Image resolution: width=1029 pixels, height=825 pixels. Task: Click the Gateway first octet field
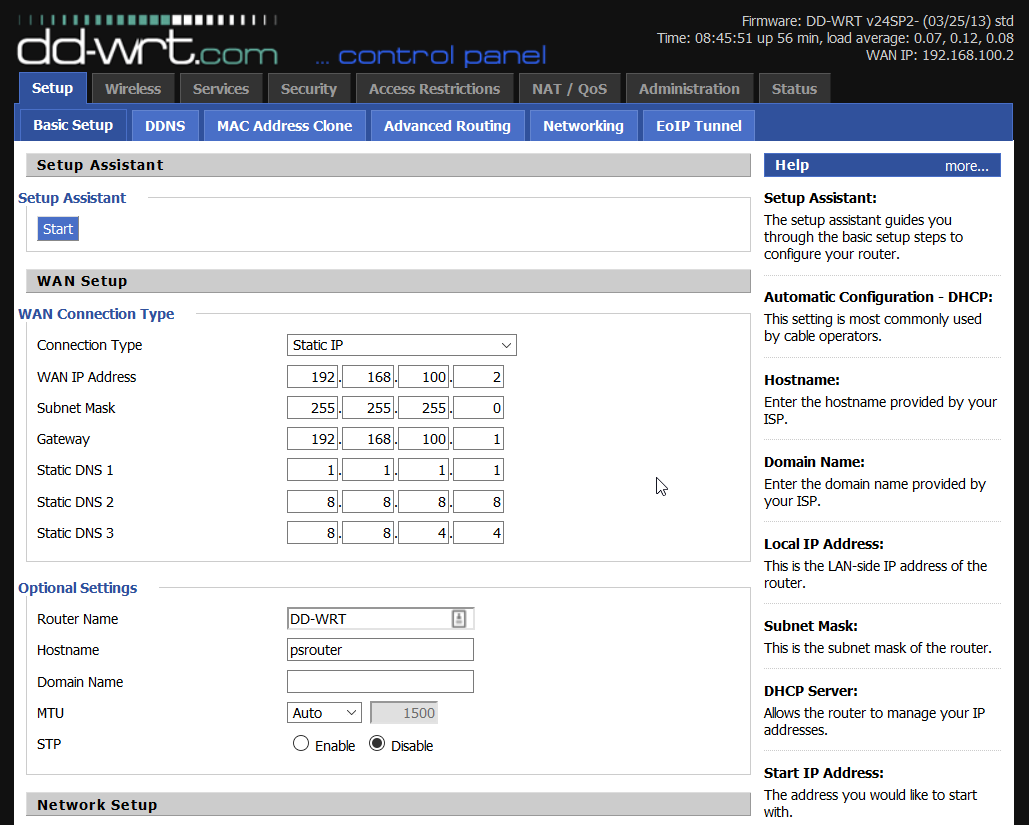[x=312, y=438]
